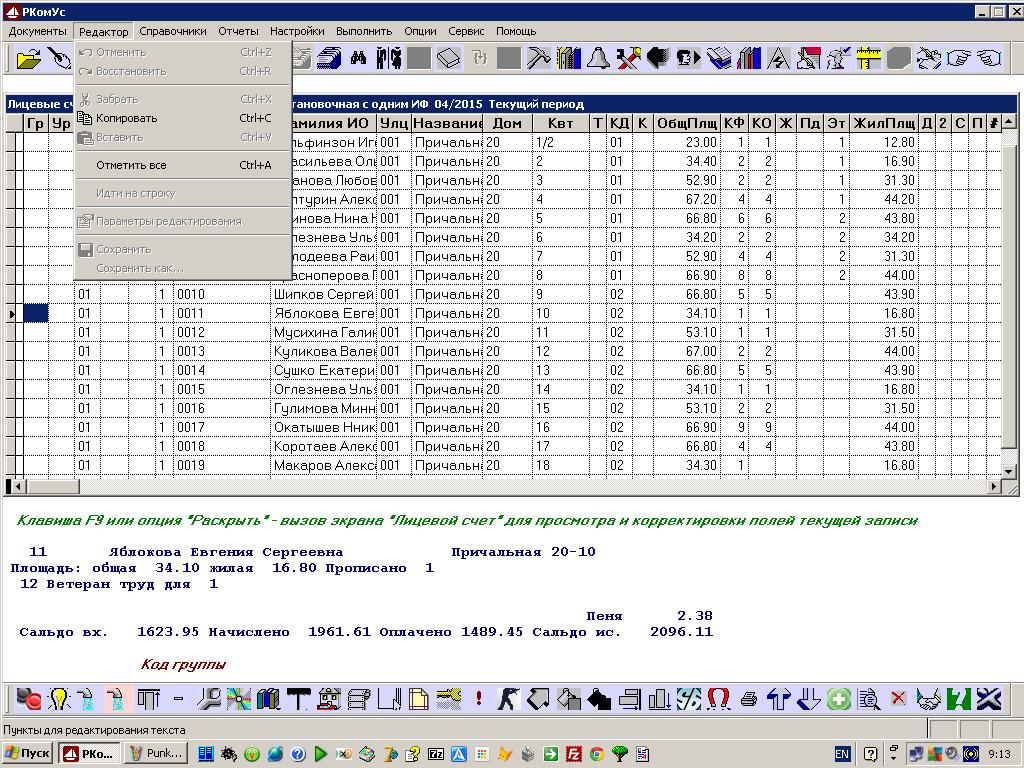The height and width of the screenshot is (768, 1024).
Task: Click the light bulb icon in bottom toolbar
Action: click(x=59, y=698)
